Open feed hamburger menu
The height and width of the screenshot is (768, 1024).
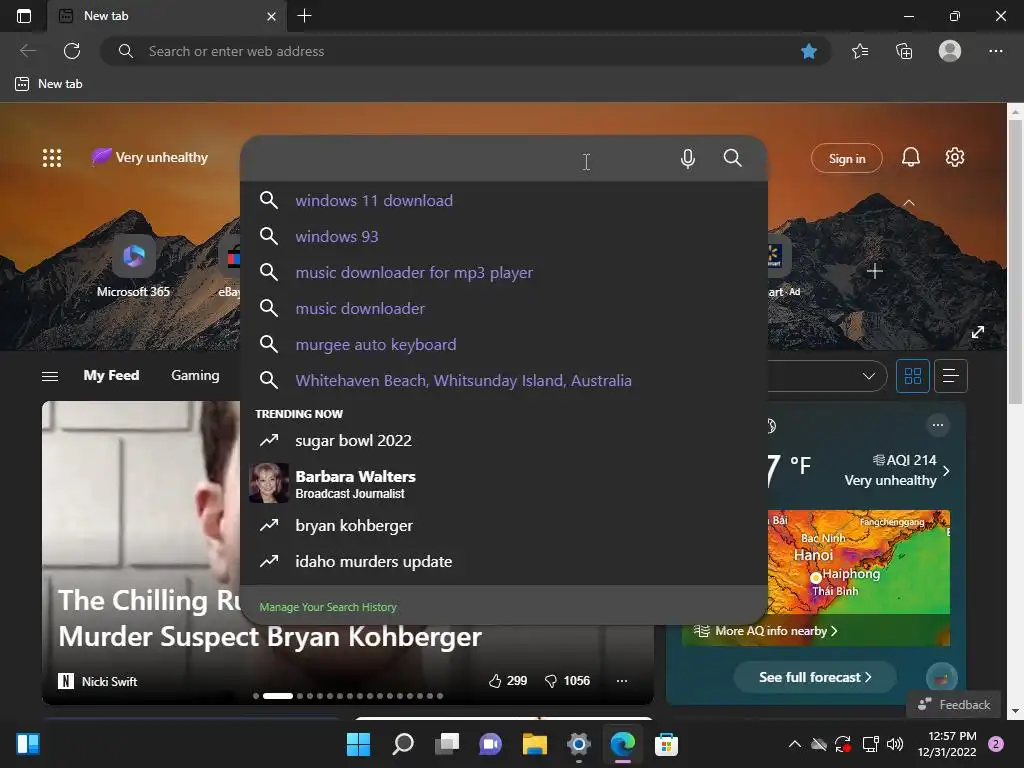tap(50, 376)
